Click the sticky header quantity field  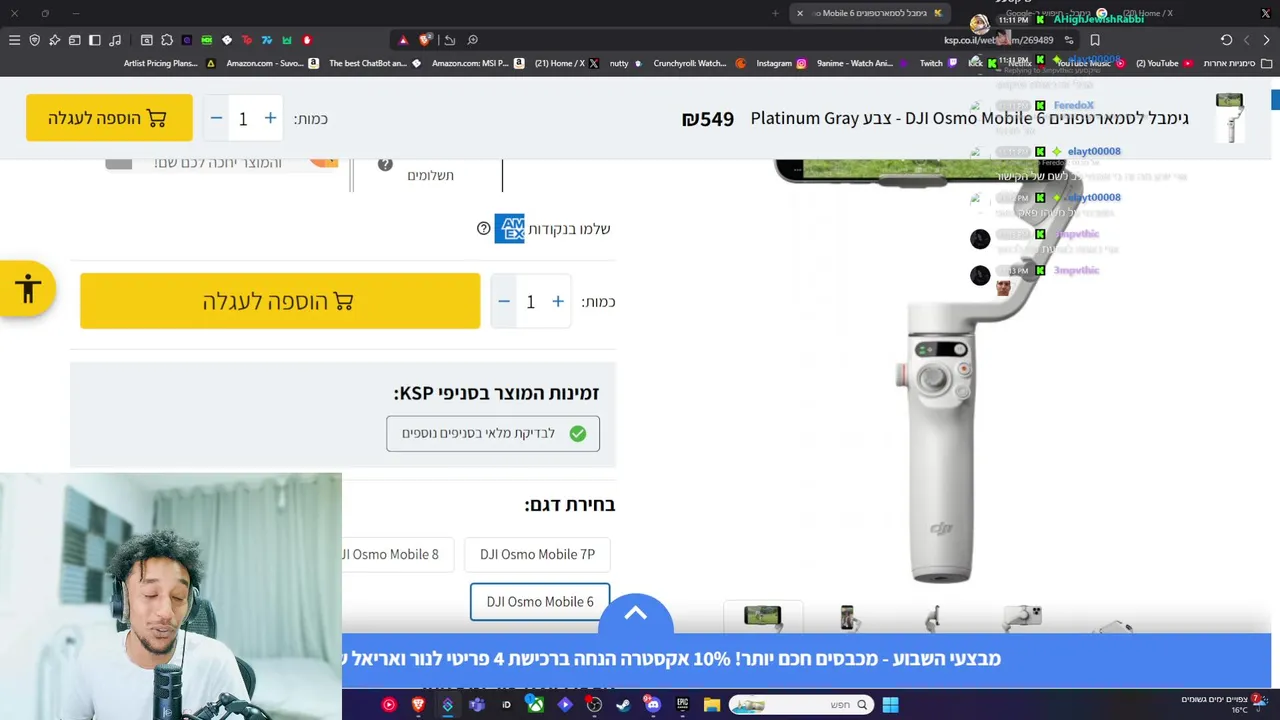tap(243, 119)
